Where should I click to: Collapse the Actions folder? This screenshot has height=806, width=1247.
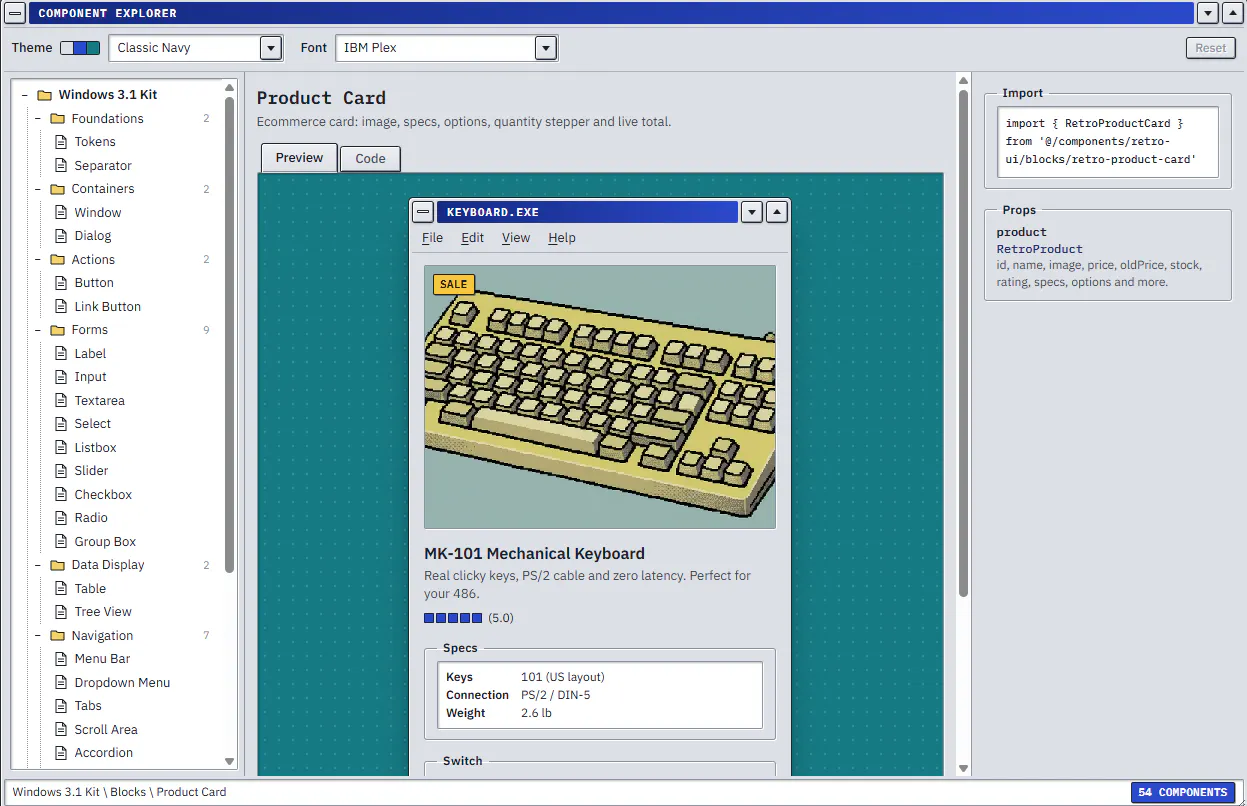click(37, 260)
